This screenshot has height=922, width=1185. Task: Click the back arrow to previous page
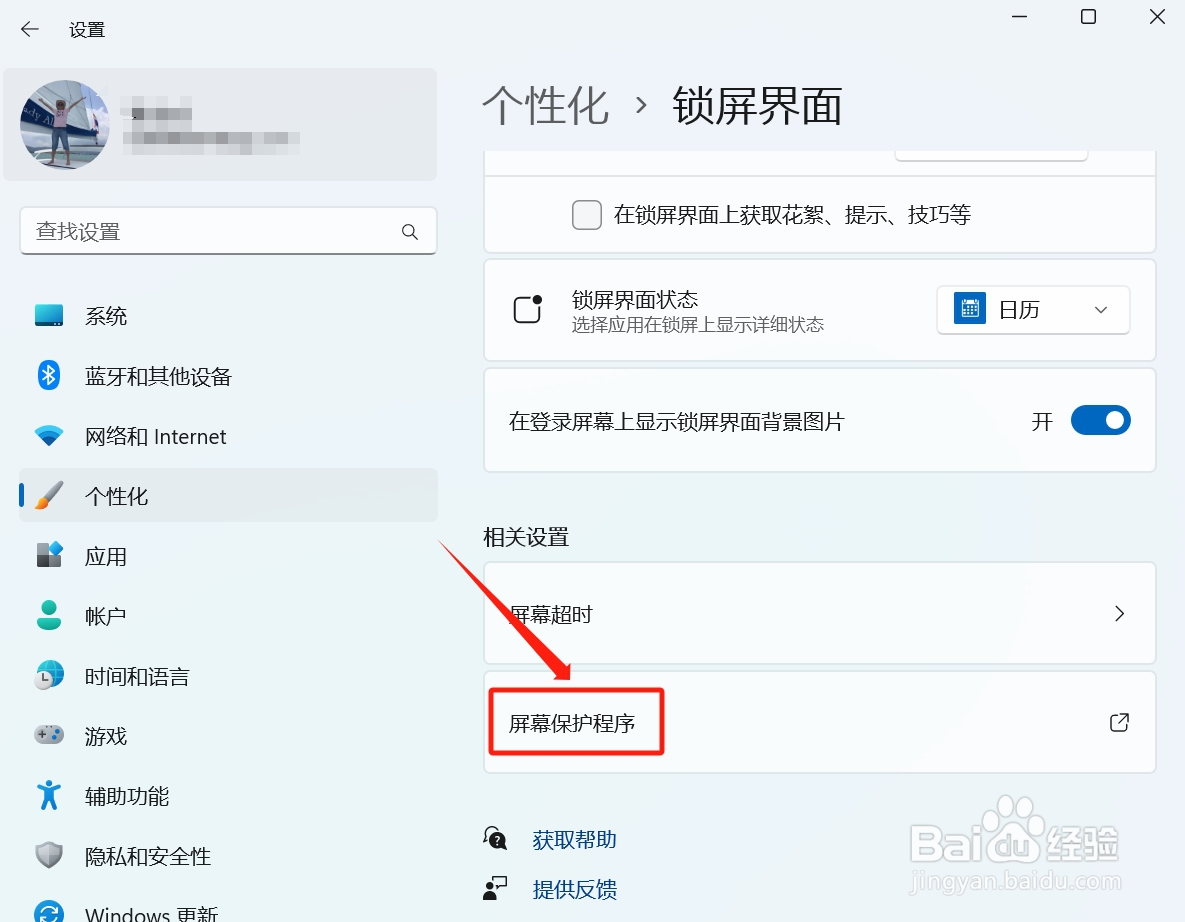[29, 29]
